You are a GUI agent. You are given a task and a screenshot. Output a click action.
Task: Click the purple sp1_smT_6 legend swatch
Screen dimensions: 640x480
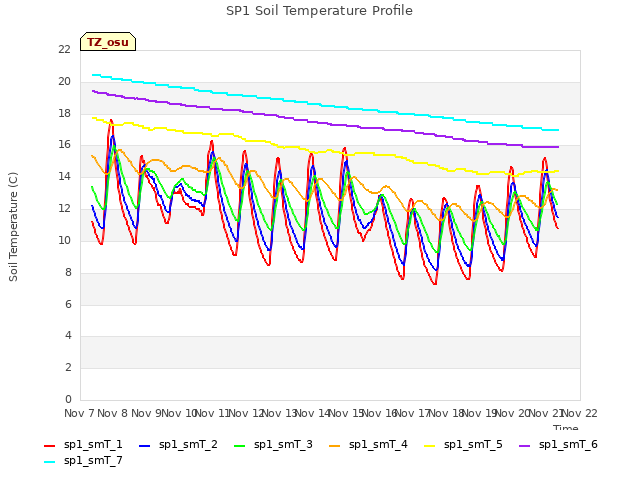pyautogui.click(x=524, y=446)
